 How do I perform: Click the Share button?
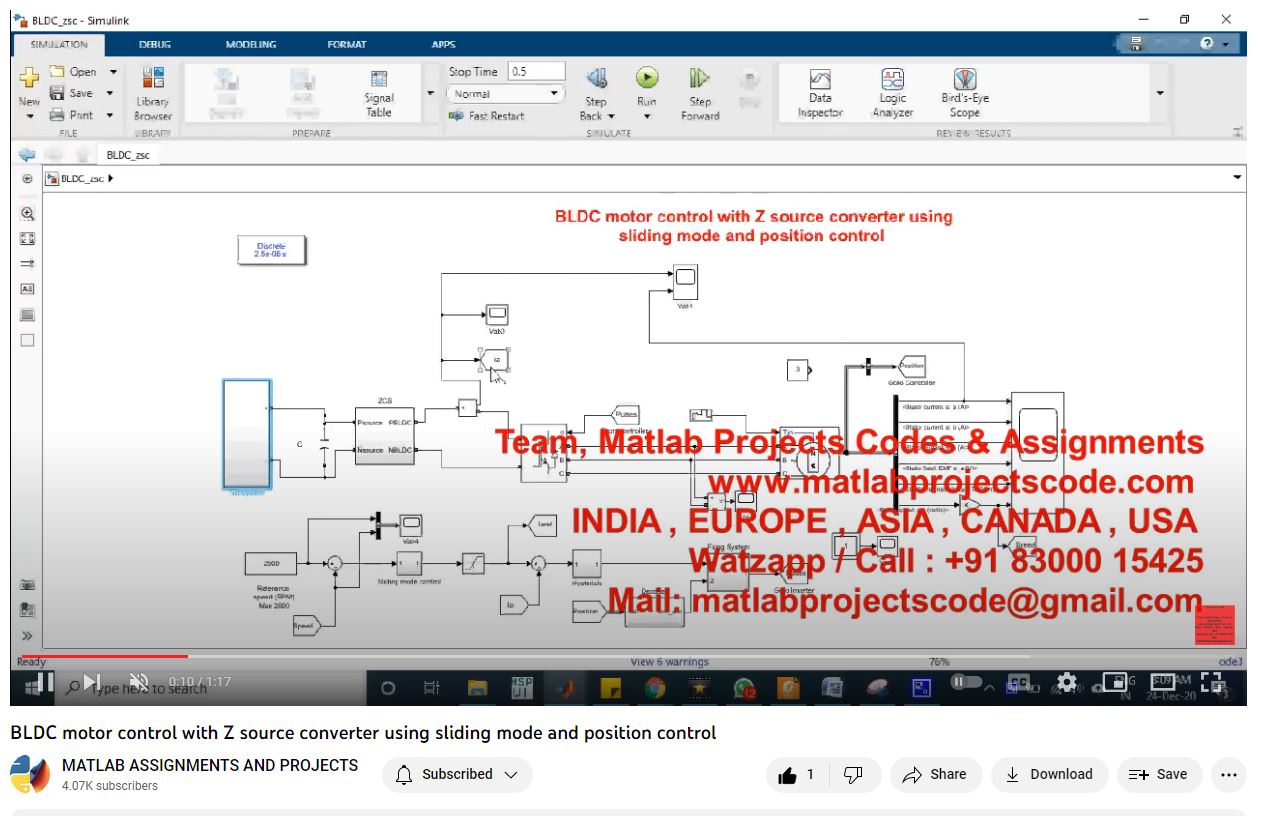pyautogui.click(x=934, y=775)
